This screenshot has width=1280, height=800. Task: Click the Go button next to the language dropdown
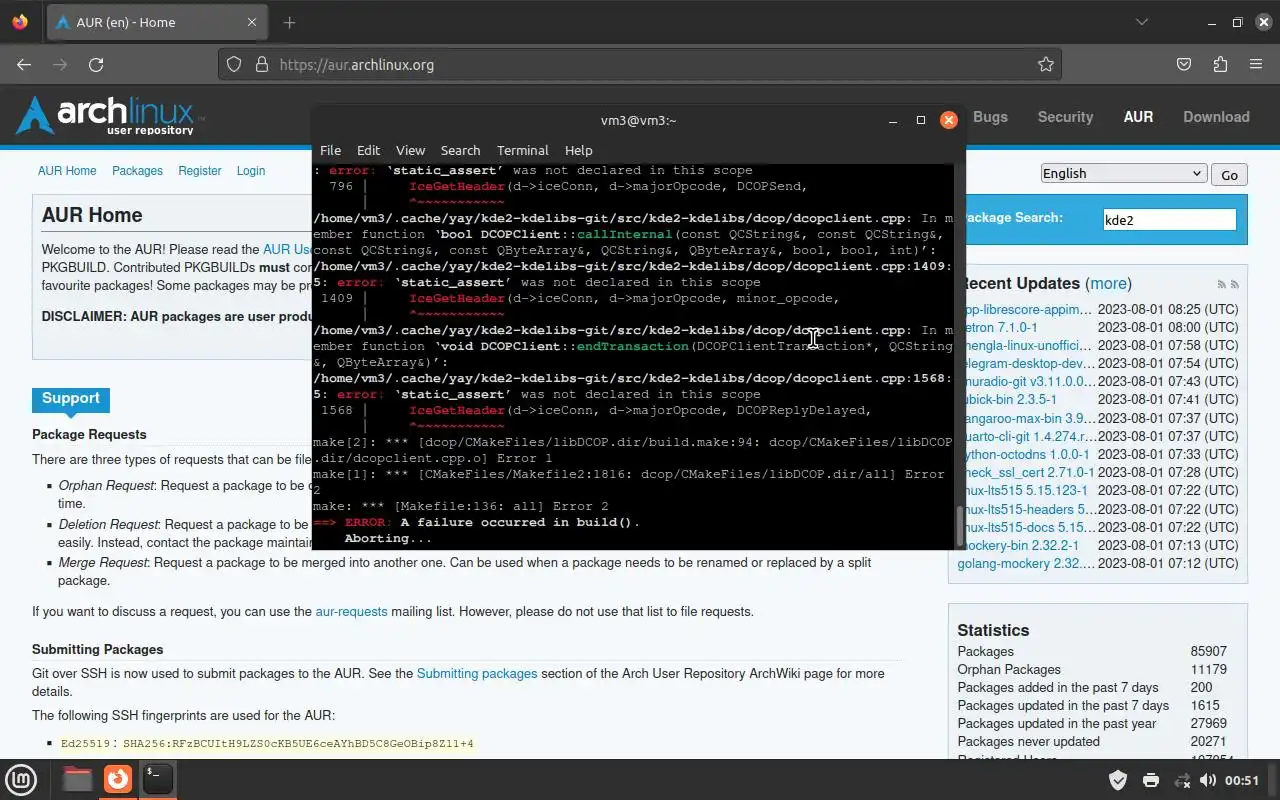[x=1229, y=174]
